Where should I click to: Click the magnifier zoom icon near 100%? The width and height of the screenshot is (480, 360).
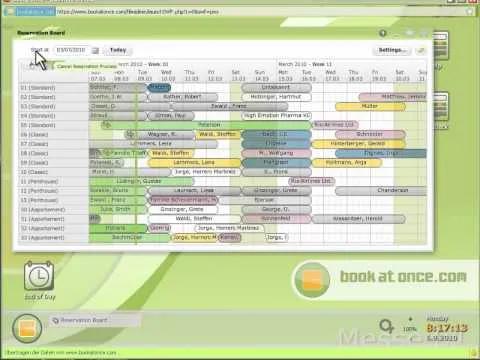point(387,326)
